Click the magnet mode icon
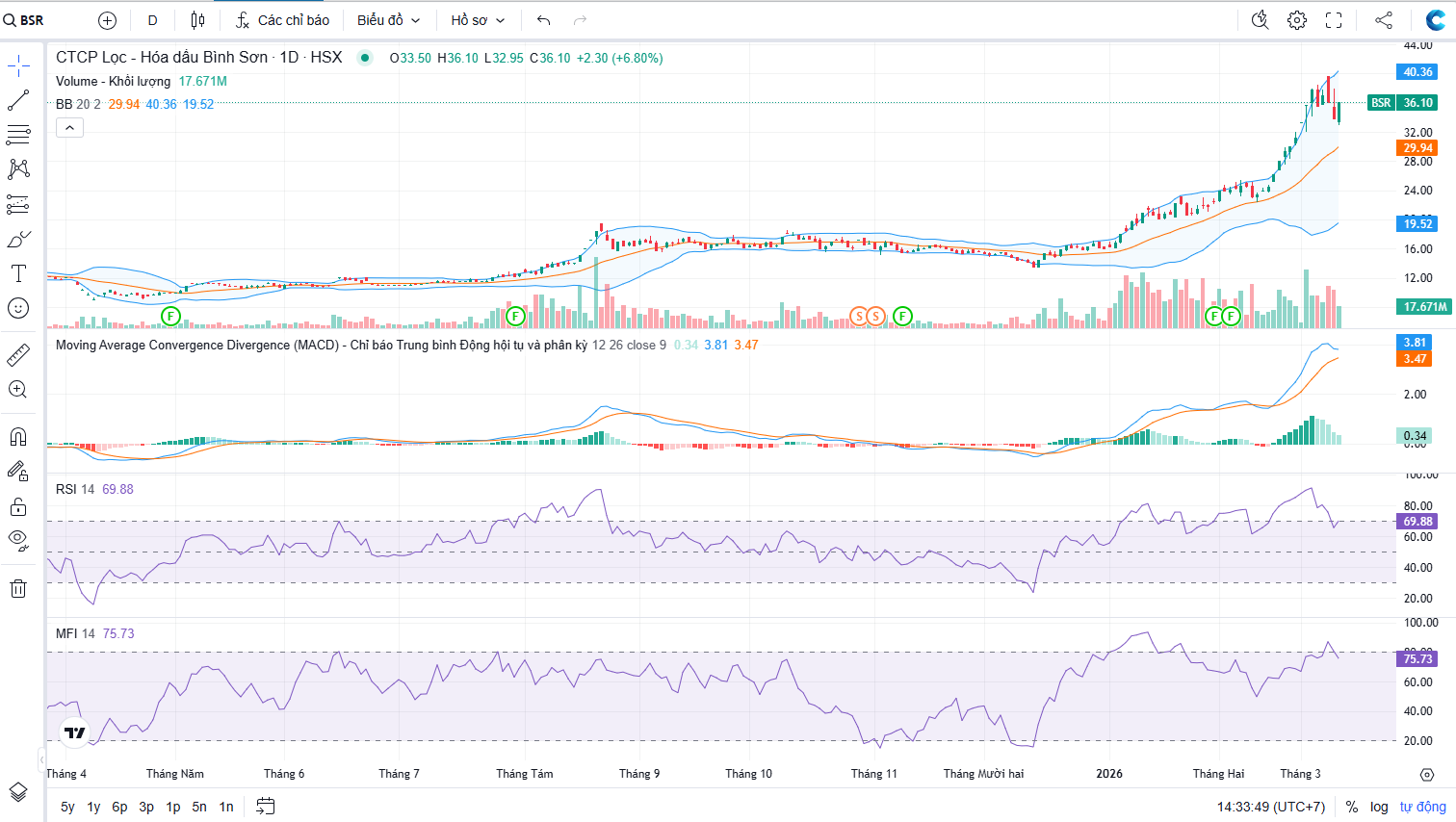The height and width of the screenshot is (822, 1456). pos(18,437)
